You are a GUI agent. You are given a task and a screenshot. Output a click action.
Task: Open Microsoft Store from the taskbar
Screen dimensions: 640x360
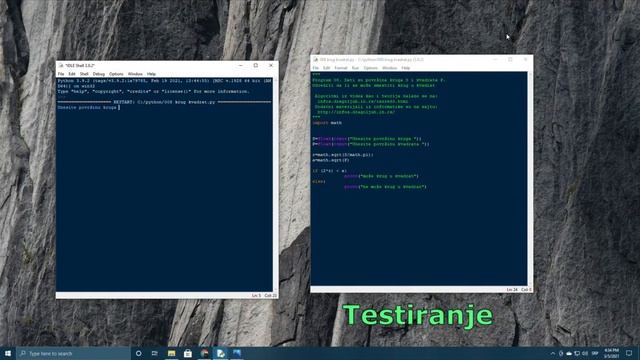click(x=188, y=353)
